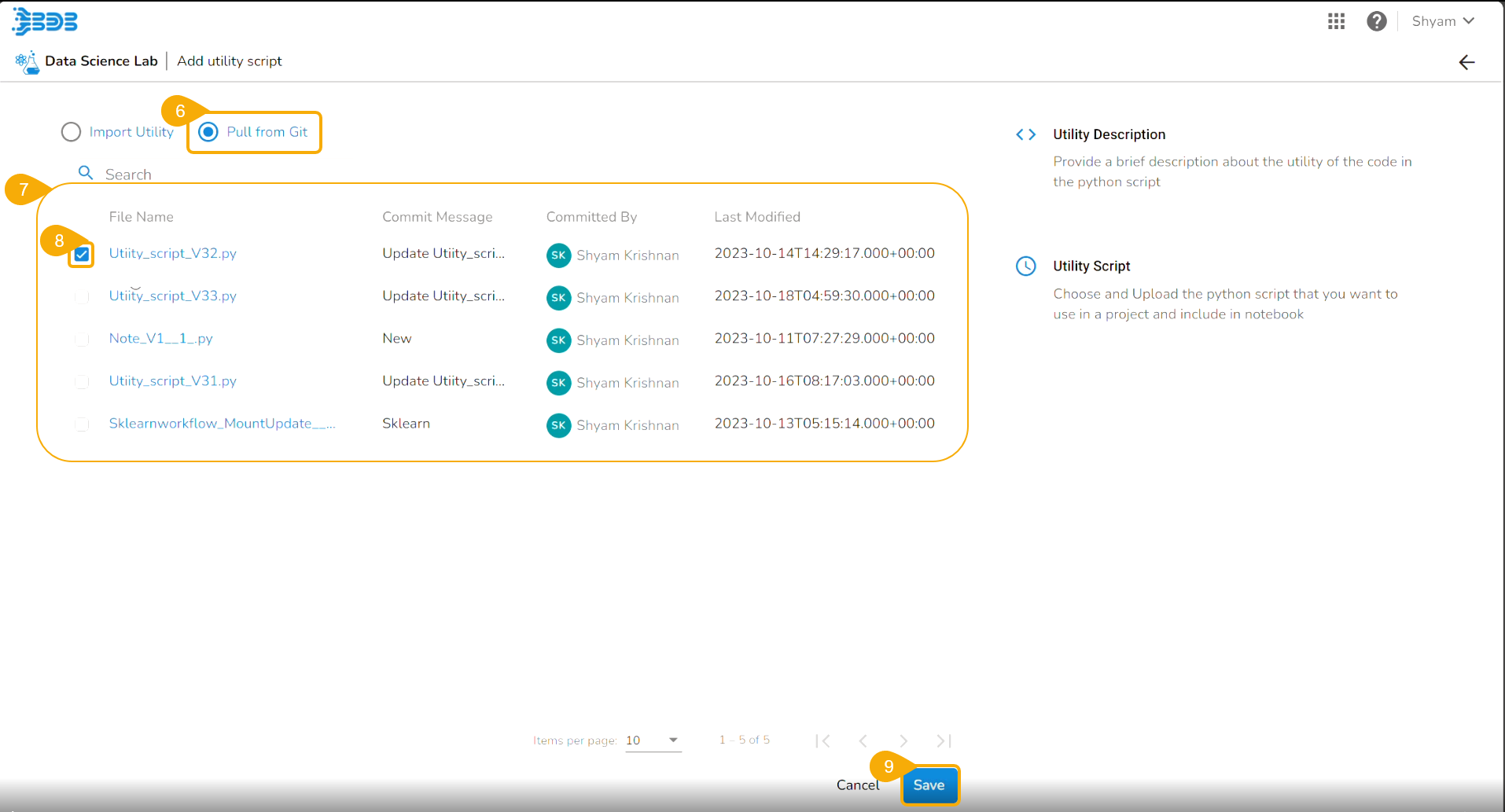1505x812 pixels.
Task: Select the Pull from Git radio button
Action: tap(208, 132)
